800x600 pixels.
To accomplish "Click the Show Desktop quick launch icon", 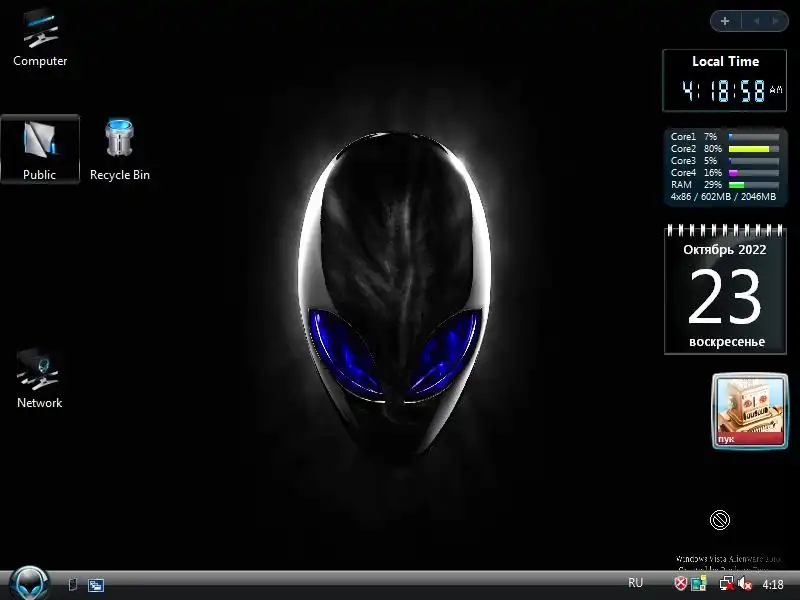I will [73, 584].
